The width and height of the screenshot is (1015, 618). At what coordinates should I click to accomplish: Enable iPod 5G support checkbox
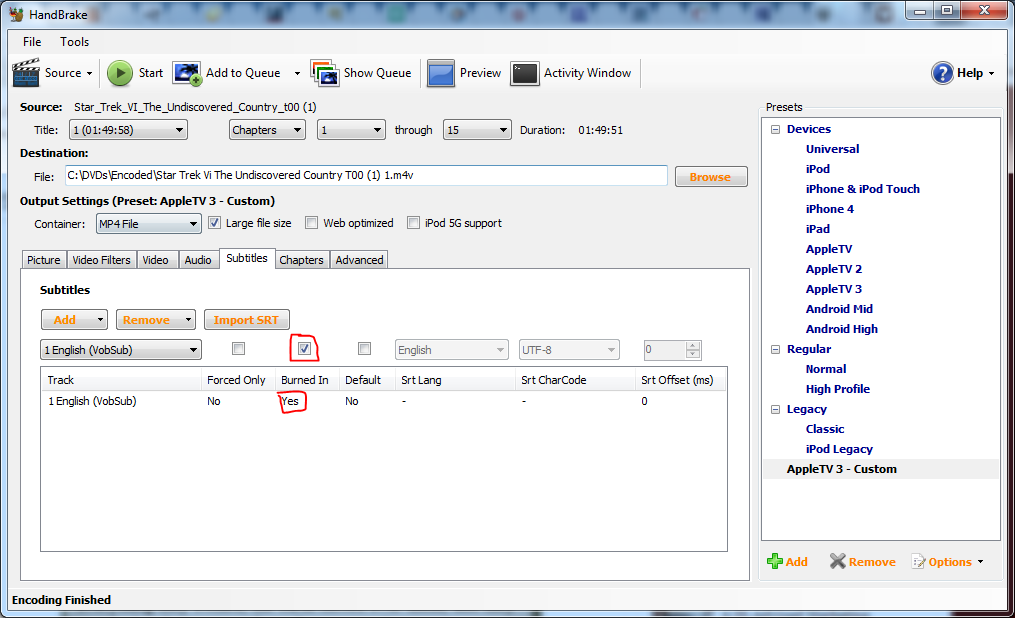click(413, 223)
